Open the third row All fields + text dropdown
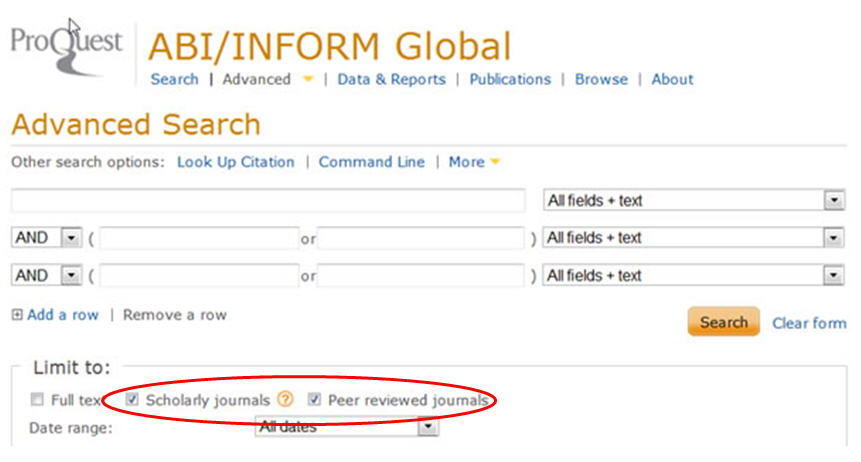 tap(694, 275)
